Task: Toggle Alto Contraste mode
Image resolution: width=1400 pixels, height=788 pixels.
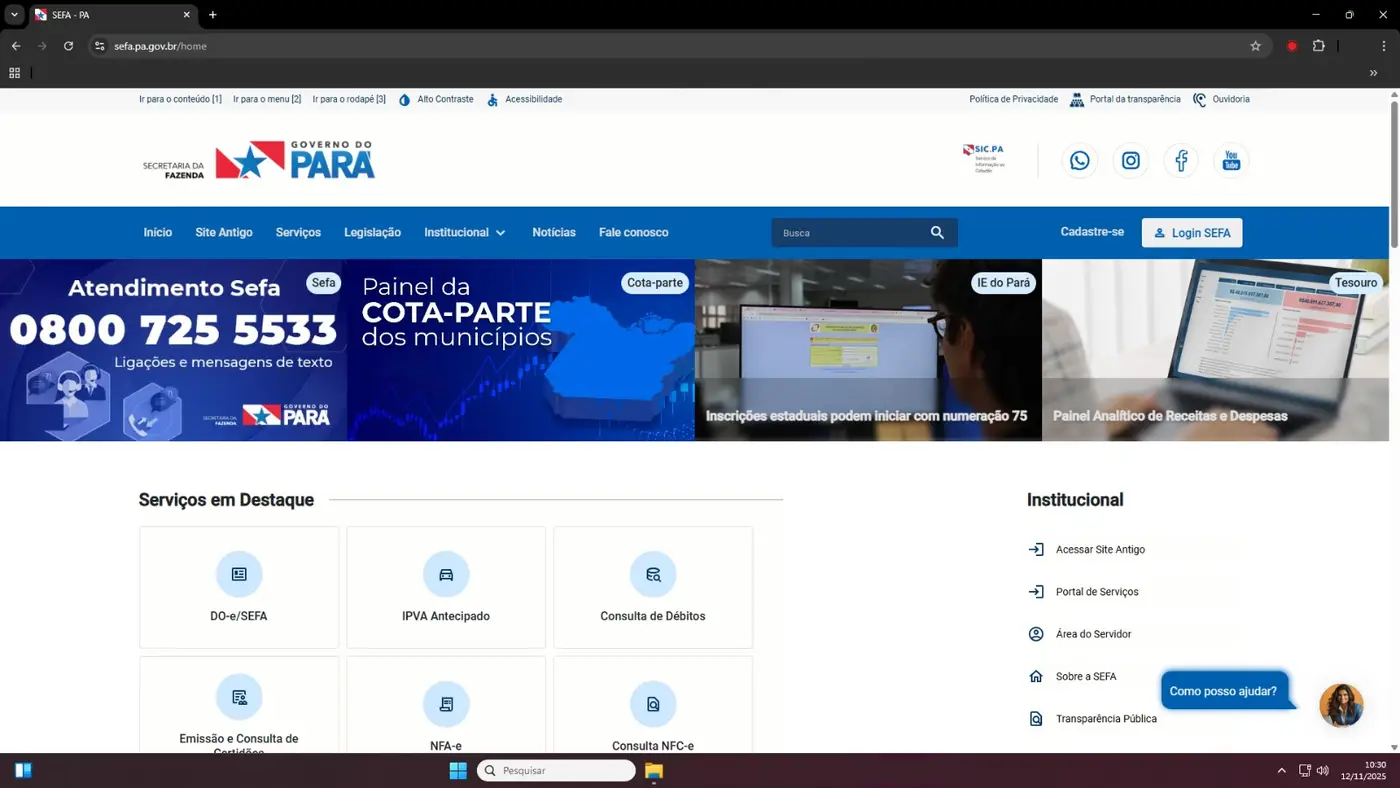Action: tap(436, 100)
